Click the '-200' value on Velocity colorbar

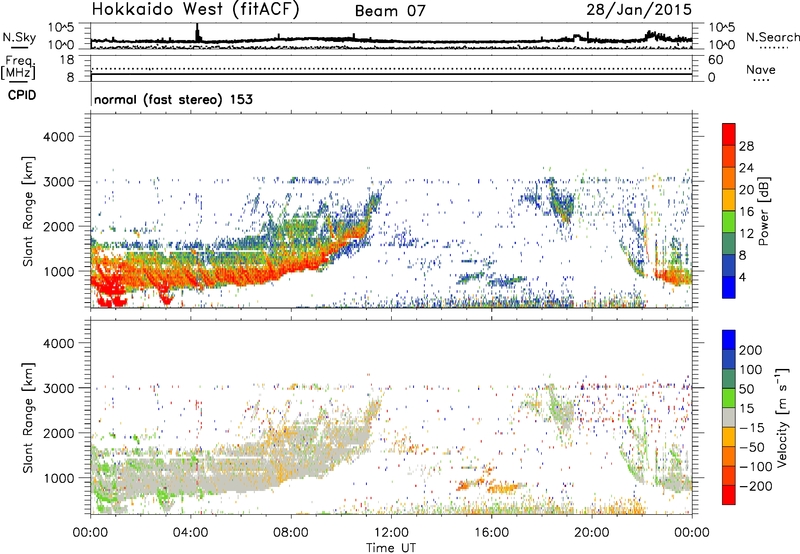[756, 486]
